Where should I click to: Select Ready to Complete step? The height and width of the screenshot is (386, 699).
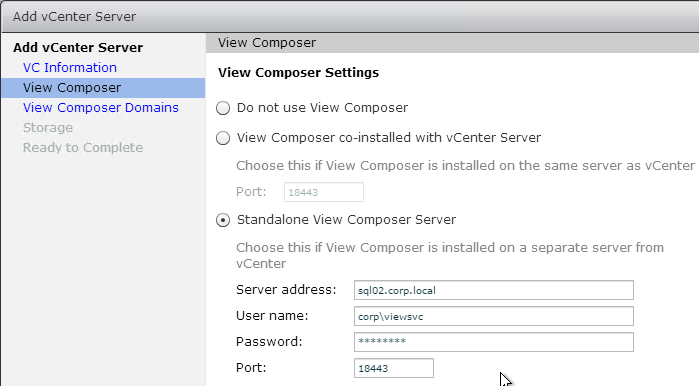pyautogui.click(x=83, y=148)
